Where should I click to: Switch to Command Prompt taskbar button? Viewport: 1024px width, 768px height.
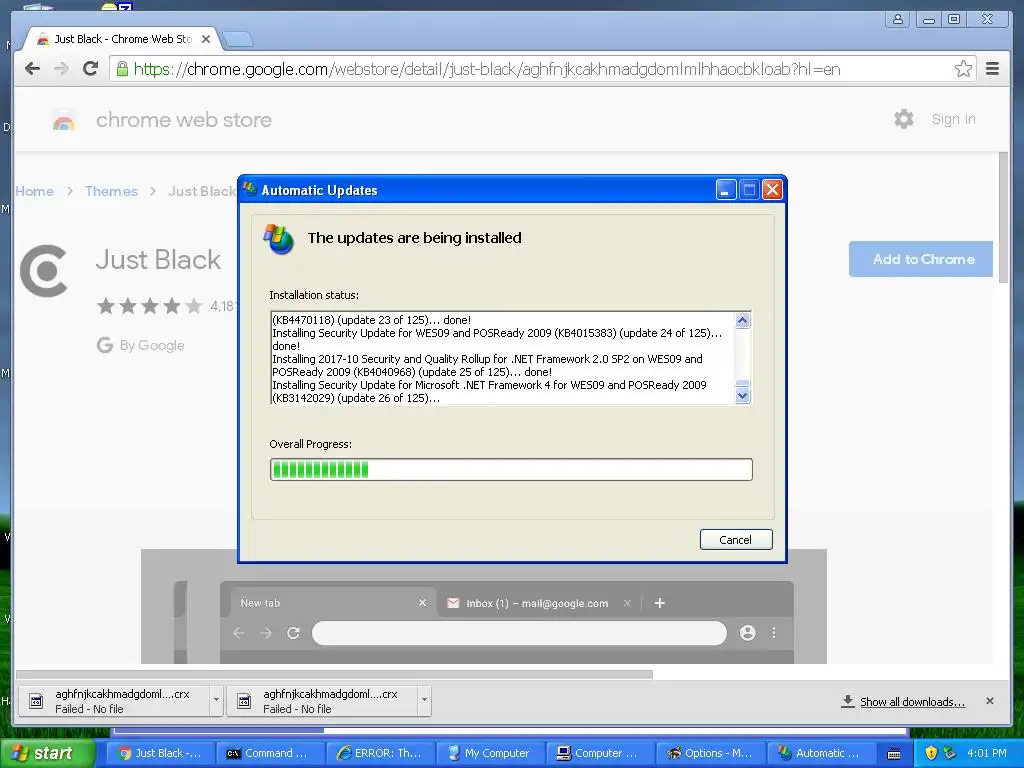pos(270,753)
